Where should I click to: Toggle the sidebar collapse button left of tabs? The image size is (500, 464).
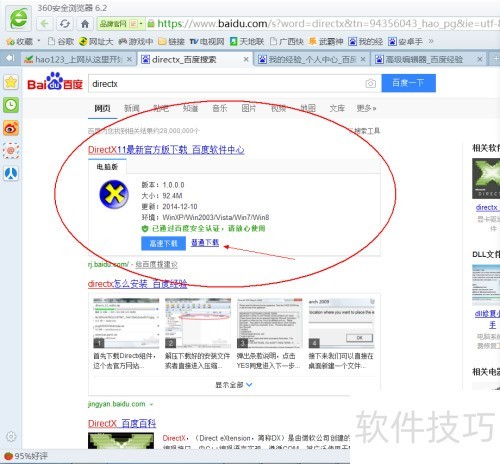pyautogui.click(x=10, y=58)
